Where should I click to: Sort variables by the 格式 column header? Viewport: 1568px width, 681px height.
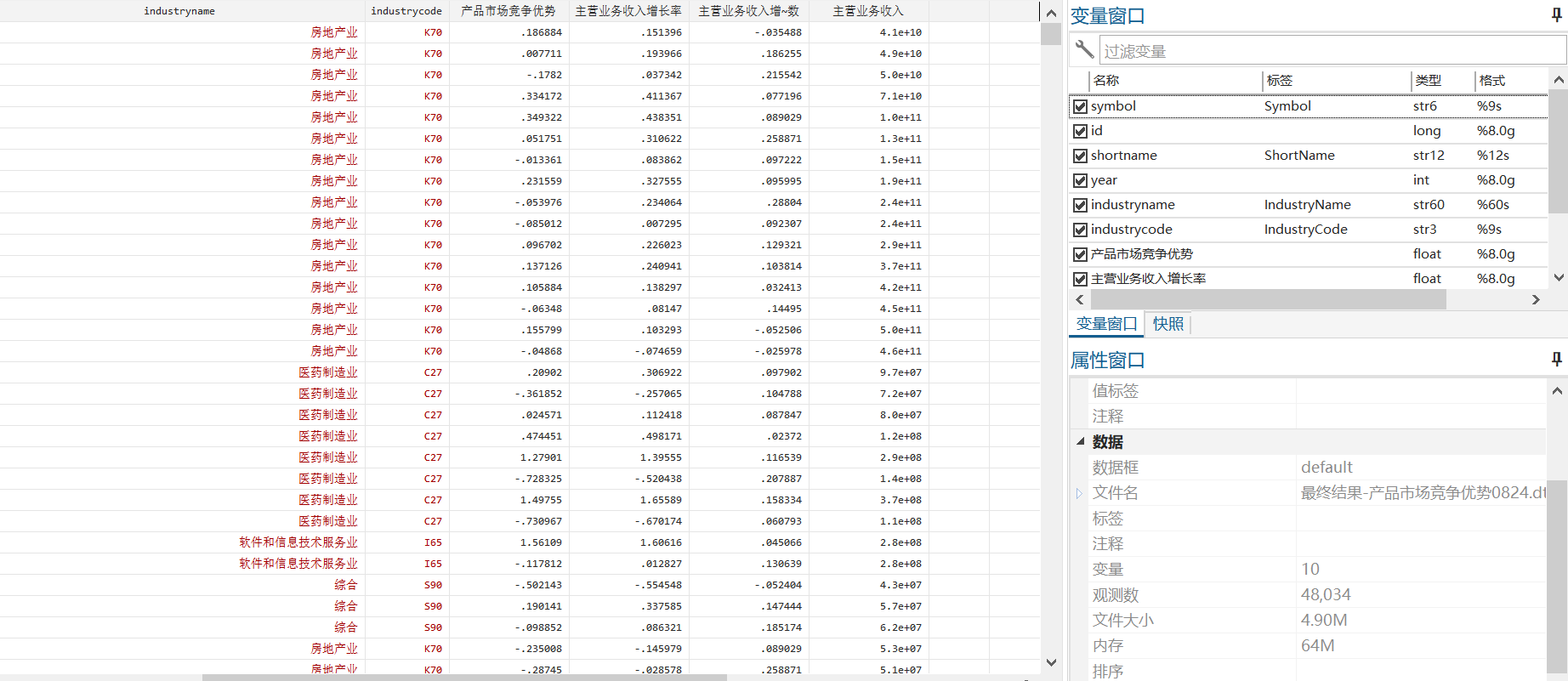[1510, 81]
